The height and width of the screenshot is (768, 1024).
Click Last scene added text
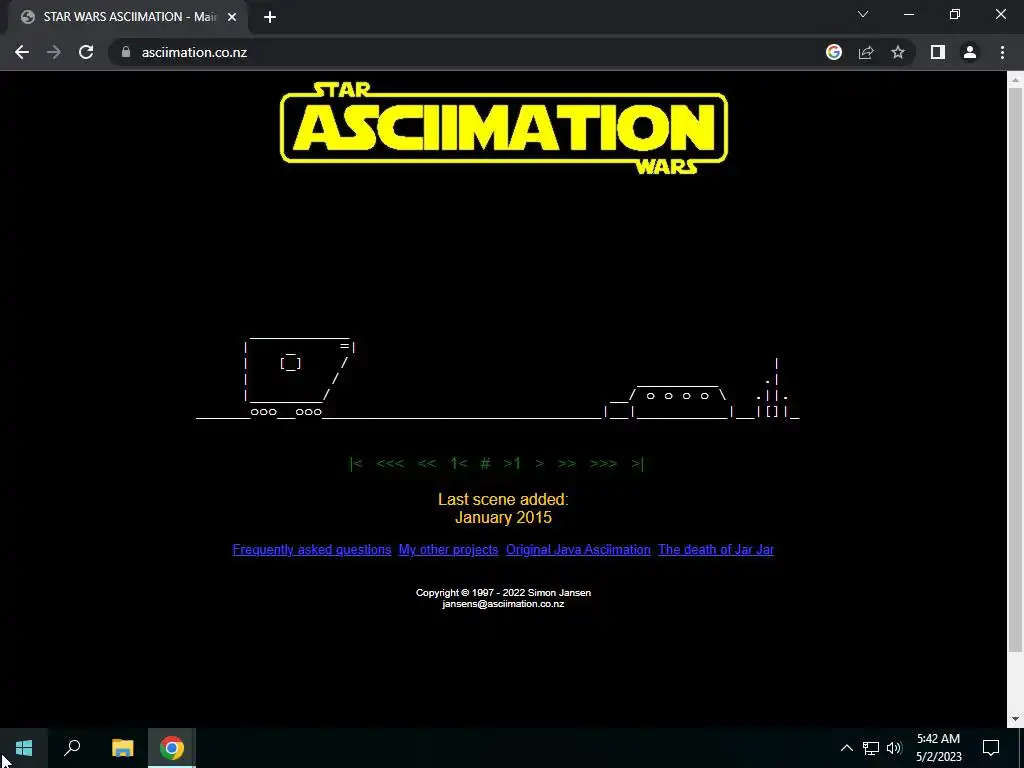click(x=504, y=500)
